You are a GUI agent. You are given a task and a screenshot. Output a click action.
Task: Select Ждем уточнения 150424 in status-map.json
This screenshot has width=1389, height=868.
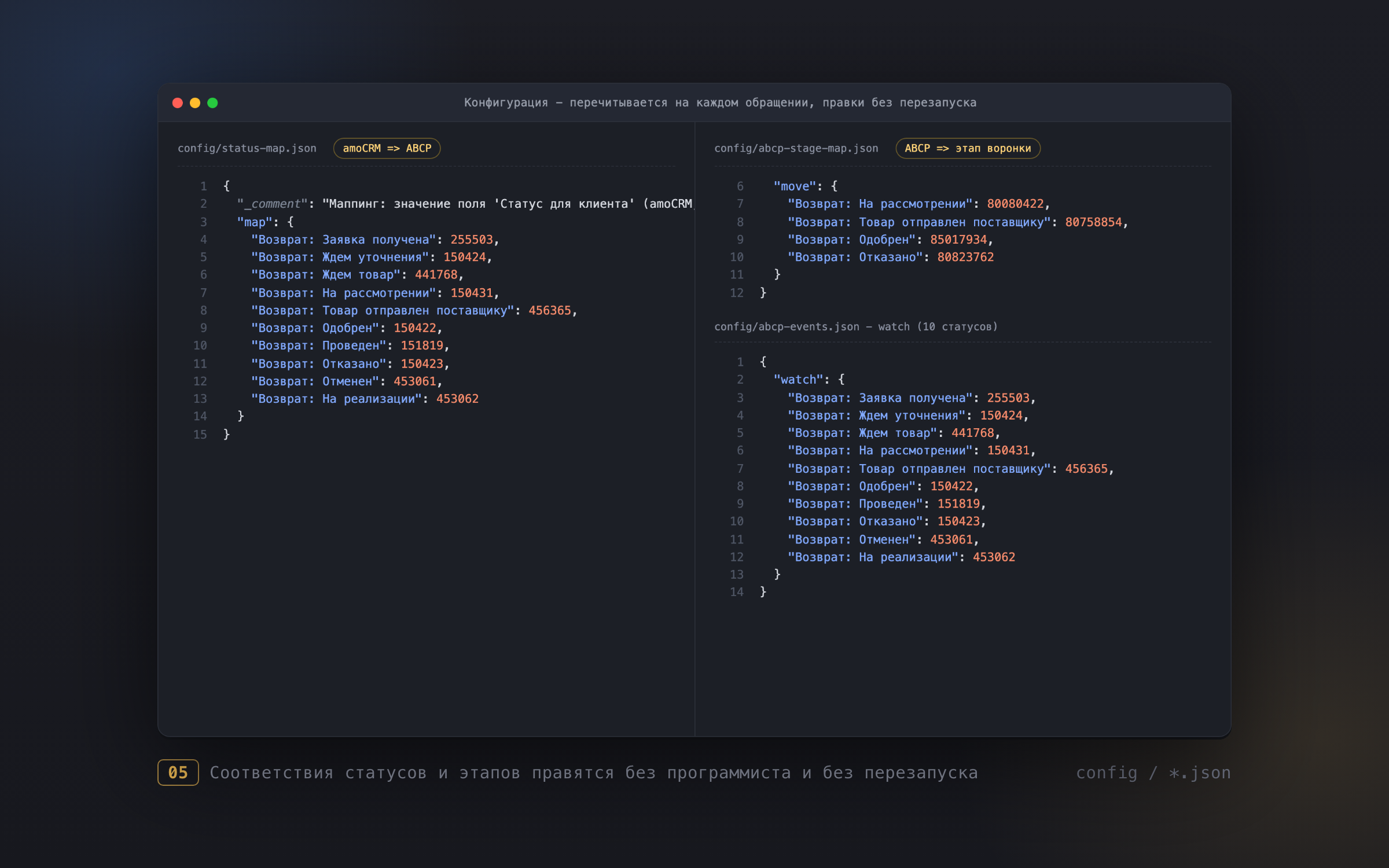click(371, 257)
